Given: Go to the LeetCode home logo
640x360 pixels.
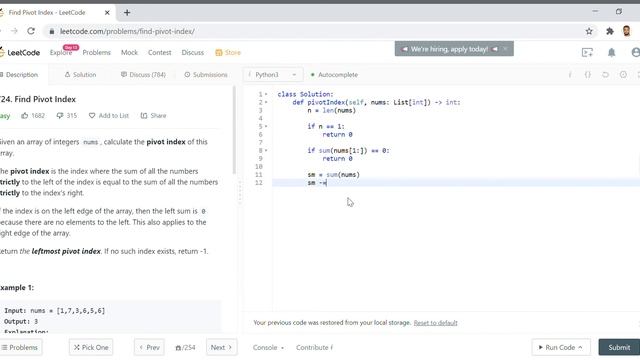Looking at the screenshot, I should [20, 52].
